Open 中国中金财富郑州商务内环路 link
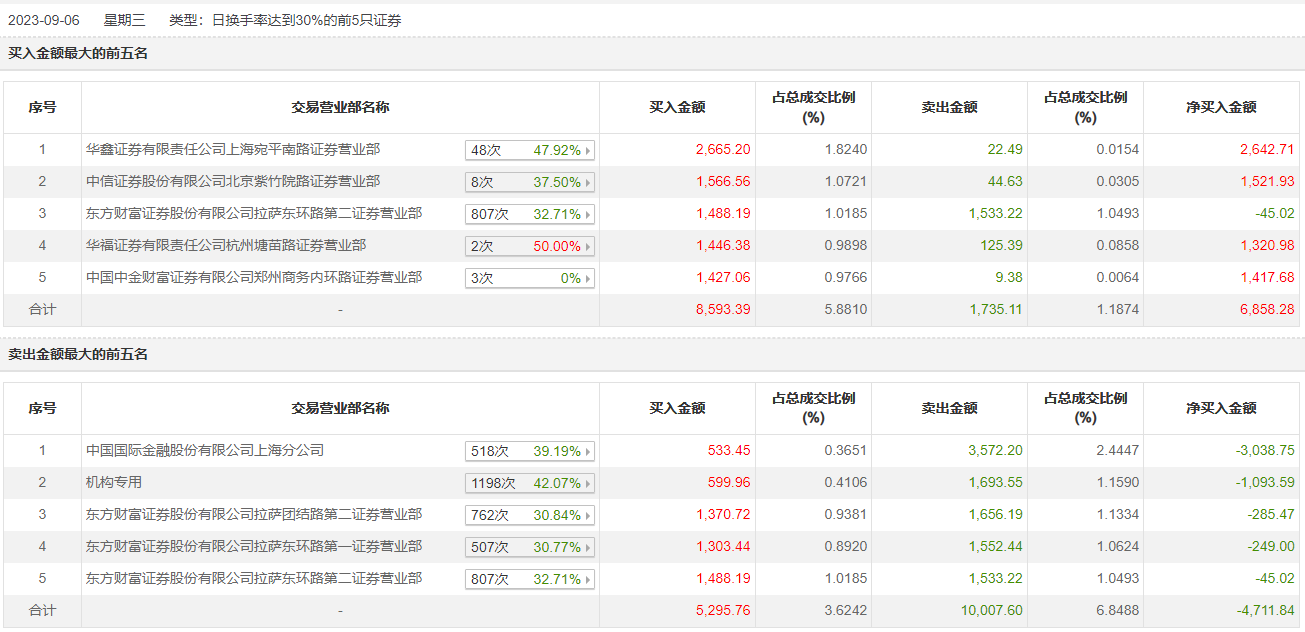1305x632 pixels. [254, 277]
